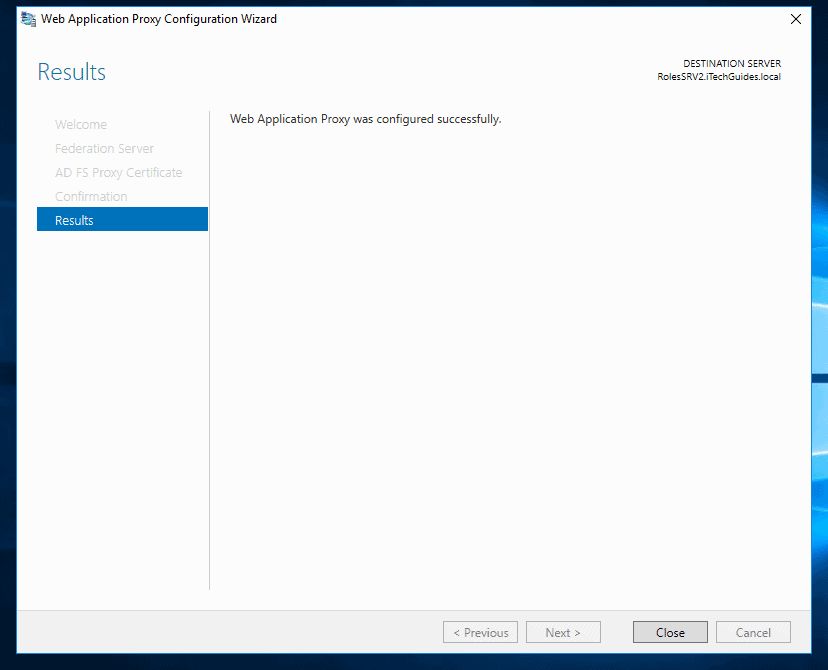Click the Web Application Proxy wizard icon
828x670 pixels.
[28, 18]
